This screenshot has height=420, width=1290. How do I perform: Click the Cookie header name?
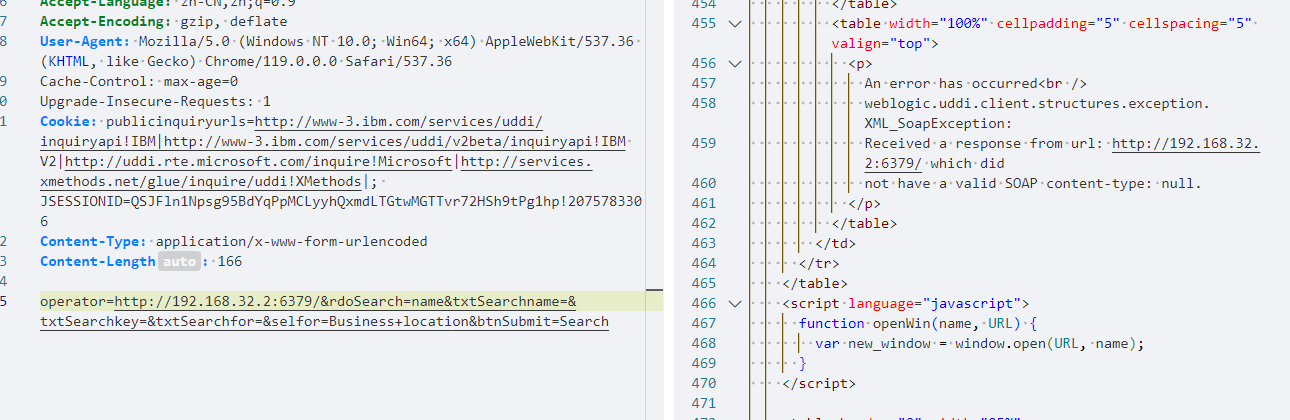point(69,122)
